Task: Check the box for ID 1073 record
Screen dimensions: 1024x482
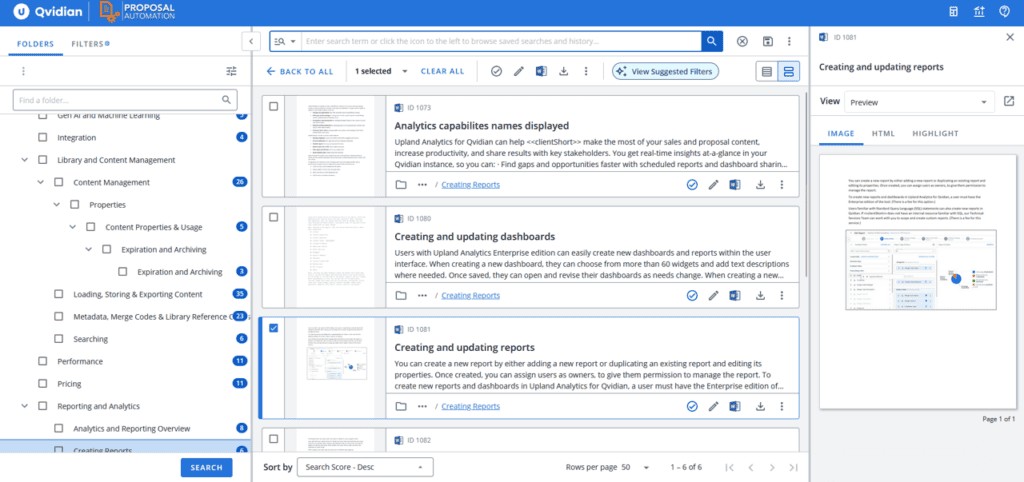Action: tap(274, 106)
